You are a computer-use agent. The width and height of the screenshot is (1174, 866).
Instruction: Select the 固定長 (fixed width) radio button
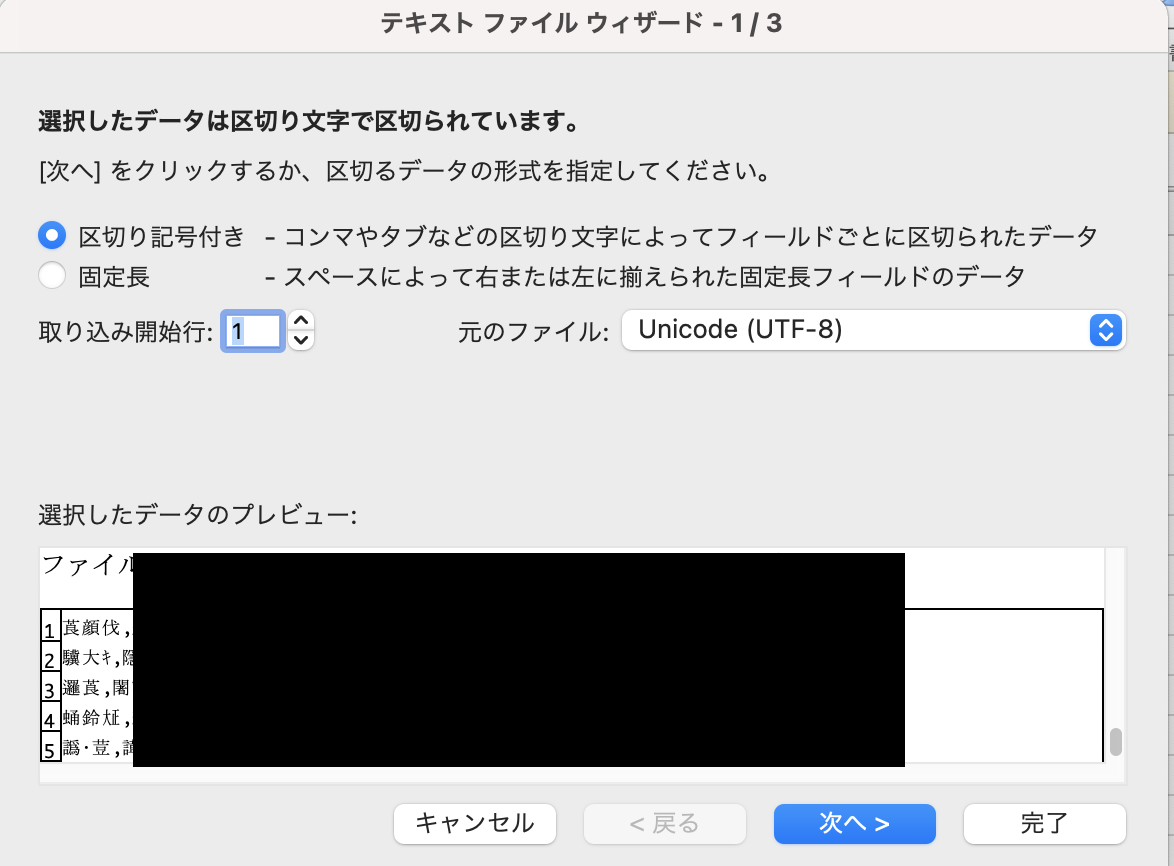pyautogui.click(x=52, y=274)
